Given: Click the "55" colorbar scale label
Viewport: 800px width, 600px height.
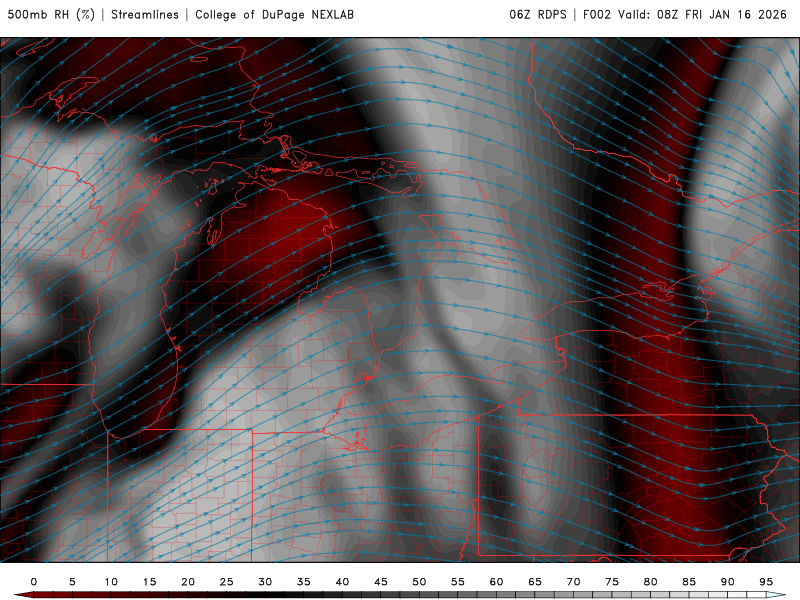Looking at the screenshot, I should pos(458,582).
